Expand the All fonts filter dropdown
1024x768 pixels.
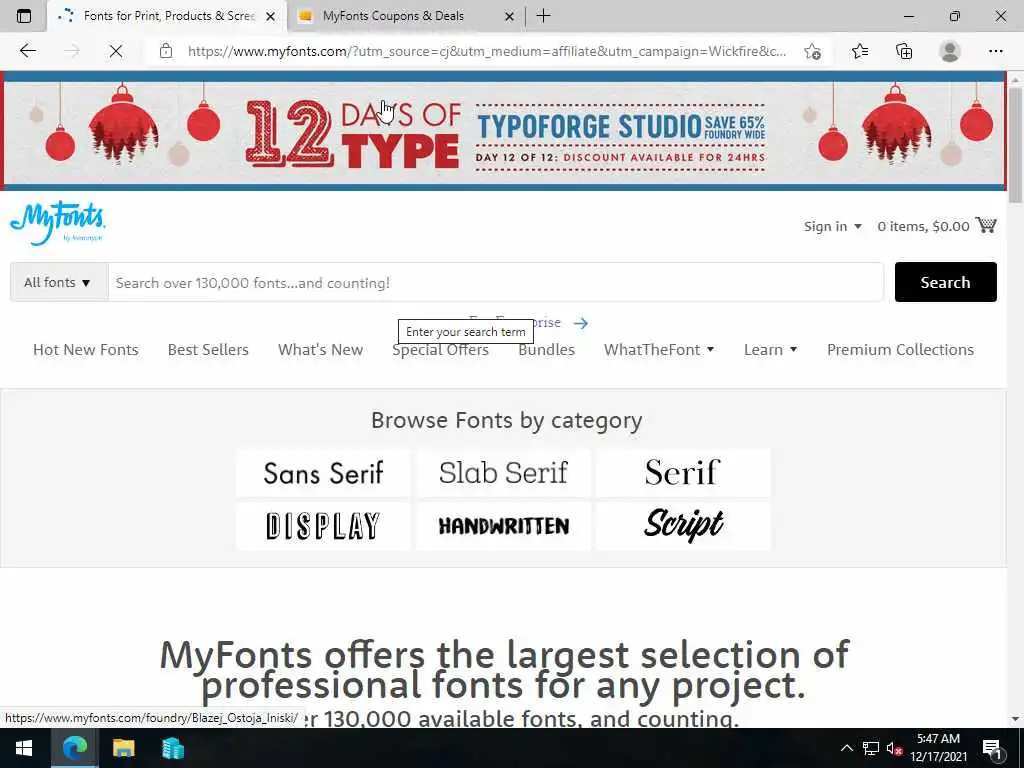59,282
